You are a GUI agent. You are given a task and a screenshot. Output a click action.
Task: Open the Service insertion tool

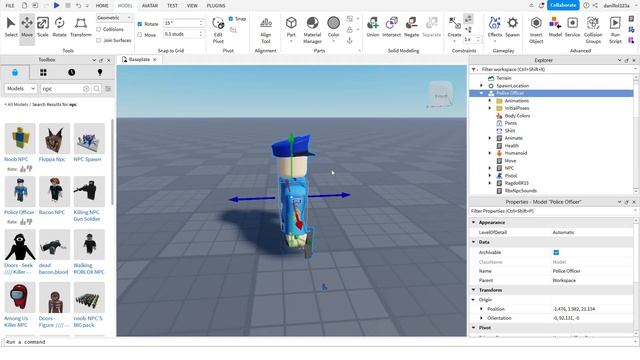coord(572,27)
